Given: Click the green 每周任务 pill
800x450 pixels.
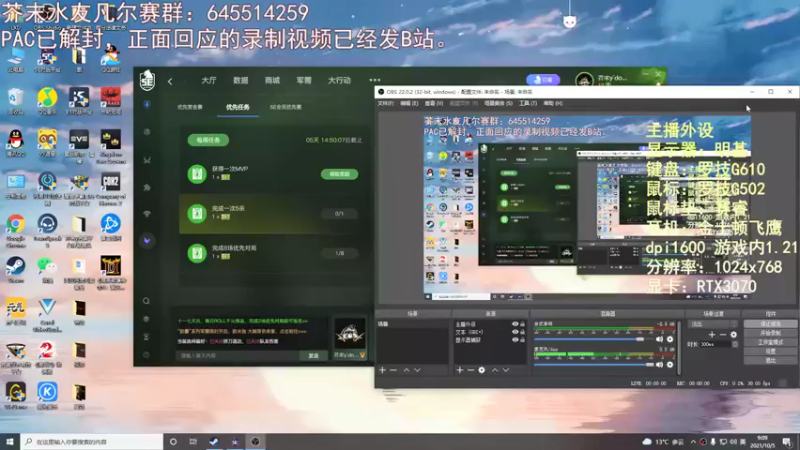Looking at the screenshot, I should coord(208,140).
